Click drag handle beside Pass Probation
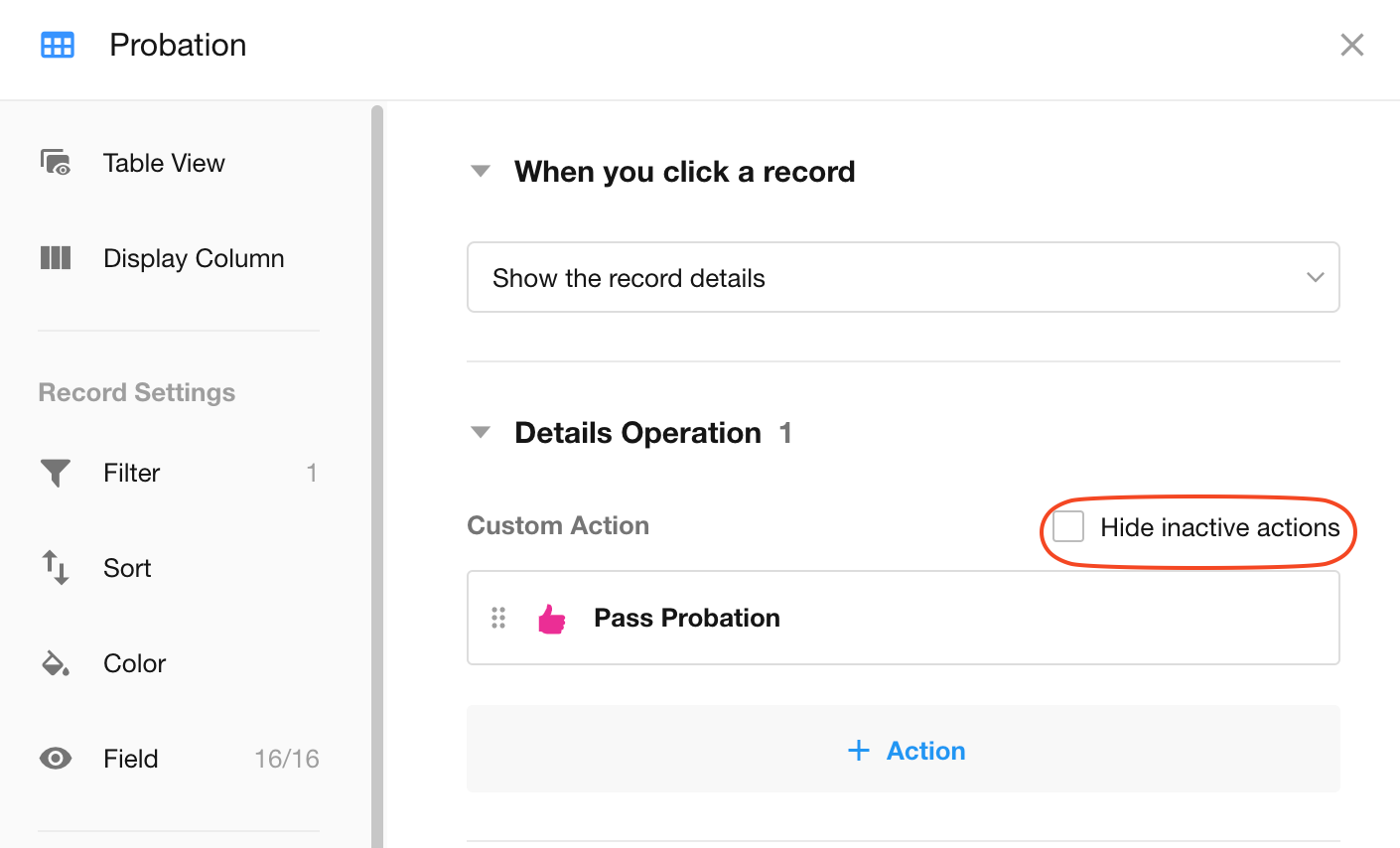1400x848 pixels. point(498,619)
